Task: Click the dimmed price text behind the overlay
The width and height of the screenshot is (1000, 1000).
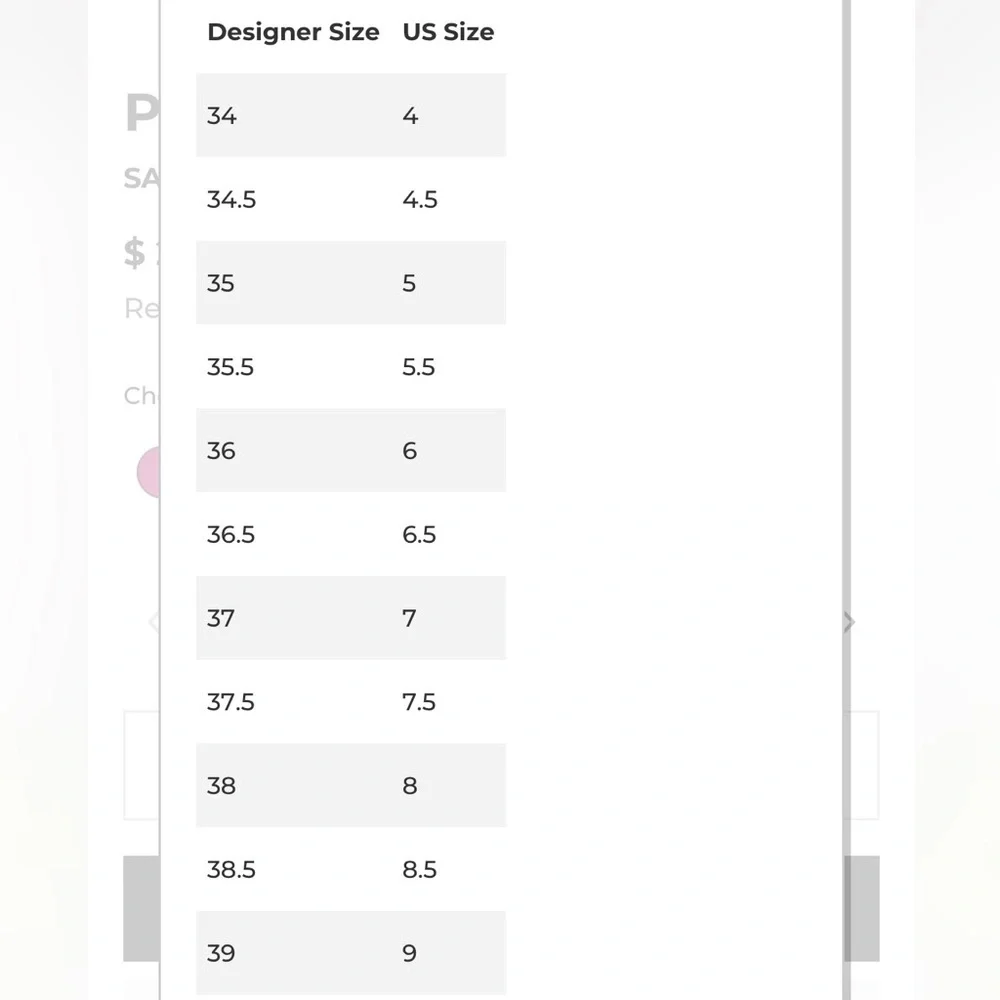Action: click(141, 253)
